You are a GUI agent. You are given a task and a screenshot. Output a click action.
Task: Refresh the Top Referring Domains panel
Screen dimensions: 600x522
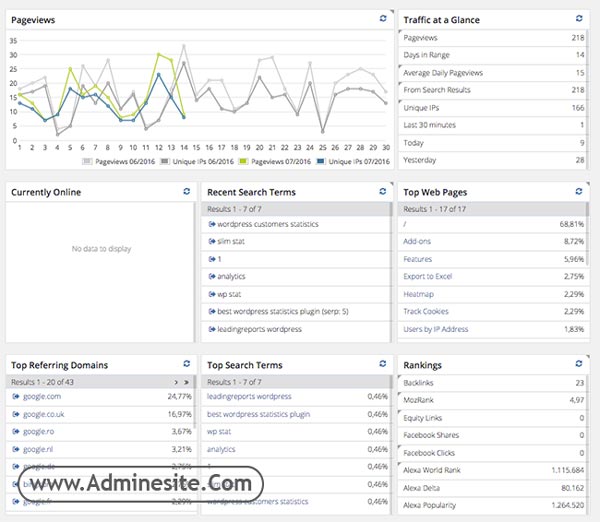pos(186,364)
